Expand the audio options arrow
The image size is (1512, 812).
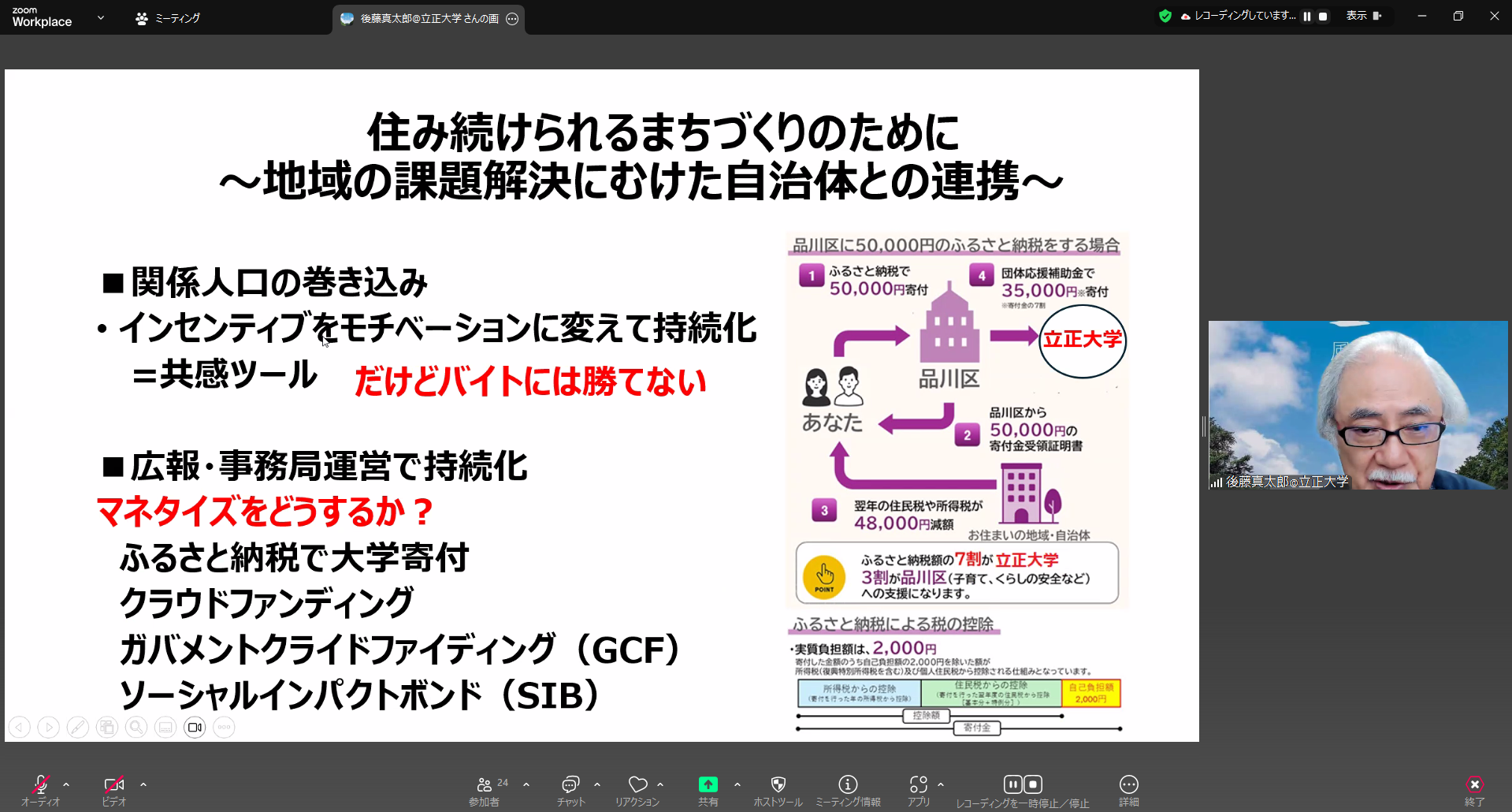(66, 784)
